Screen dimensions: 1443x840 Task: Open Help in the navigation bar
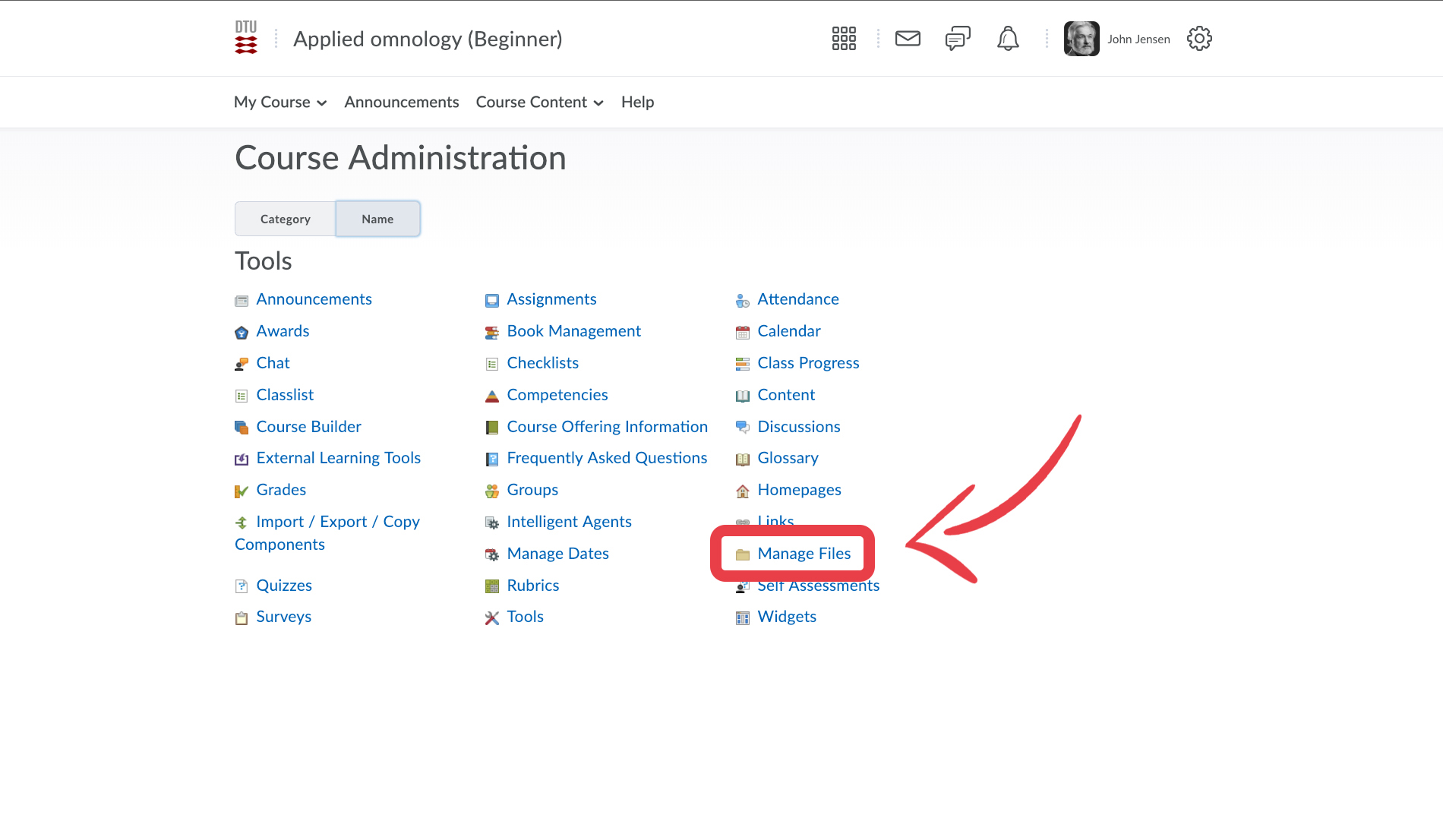click(637, 102)
